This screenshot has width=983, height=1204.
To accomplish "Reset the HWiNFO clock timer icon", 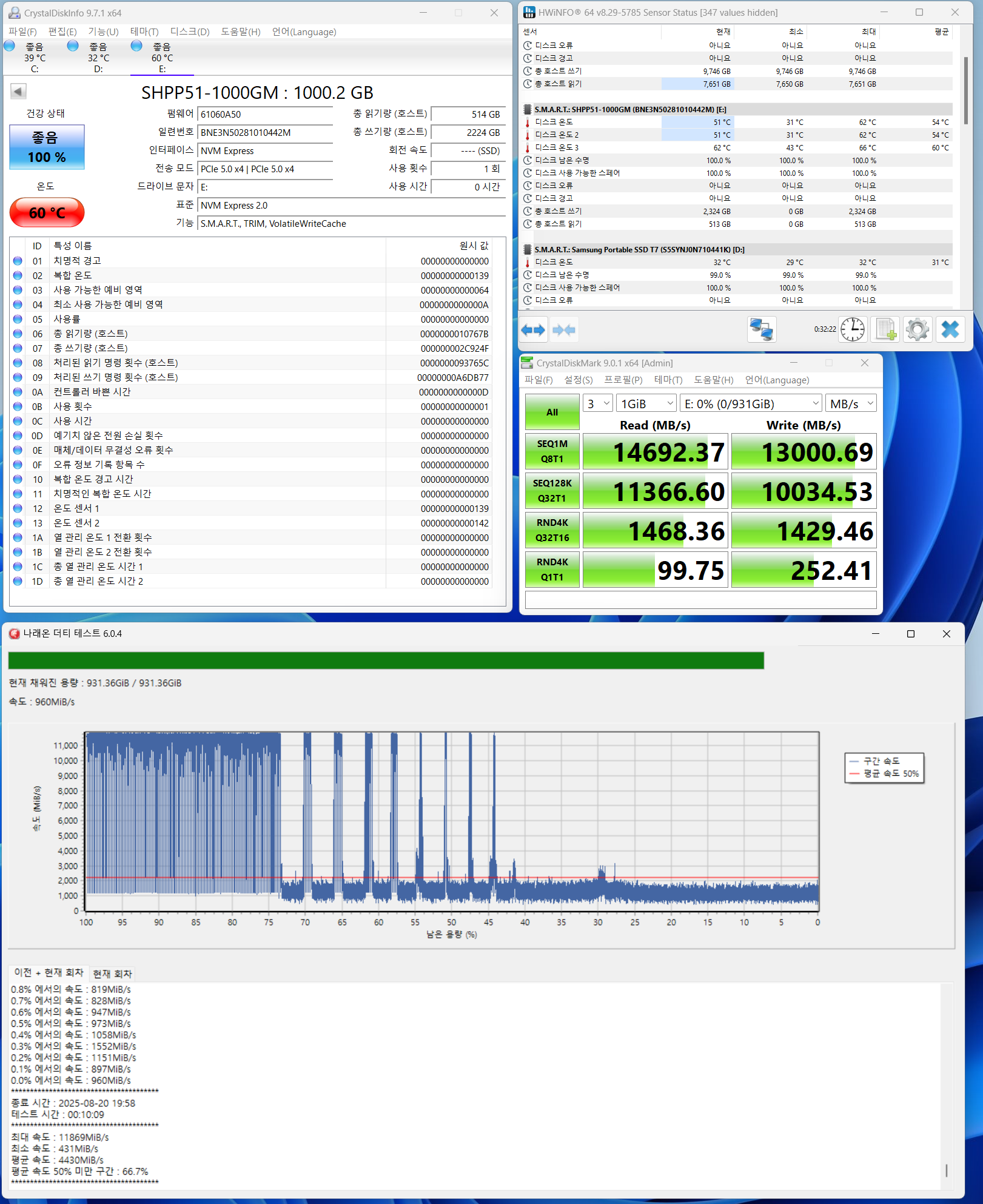I will [853, 330].
